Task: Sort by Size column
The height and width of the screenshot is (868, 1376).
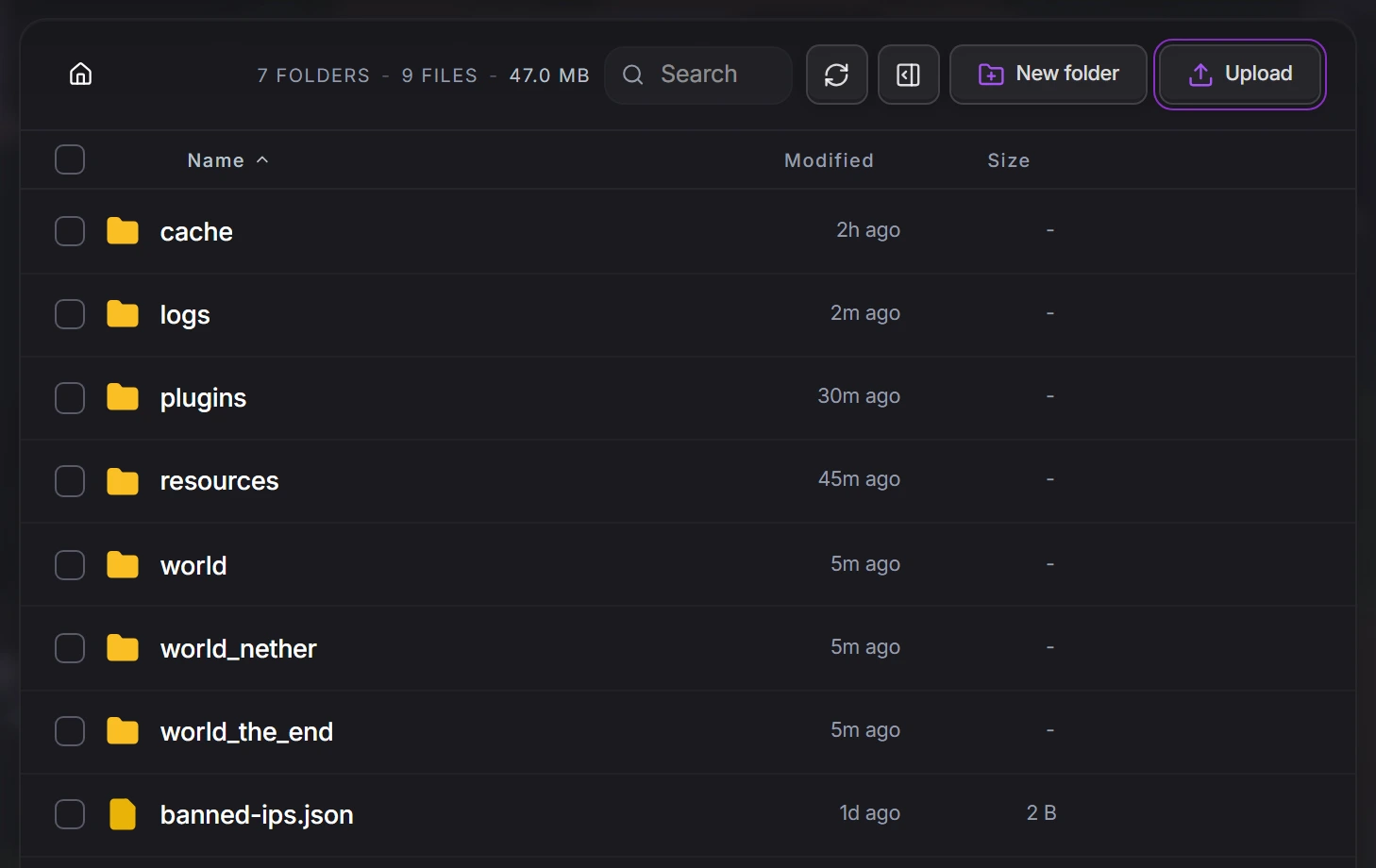Action: (x=1008, y=160)
